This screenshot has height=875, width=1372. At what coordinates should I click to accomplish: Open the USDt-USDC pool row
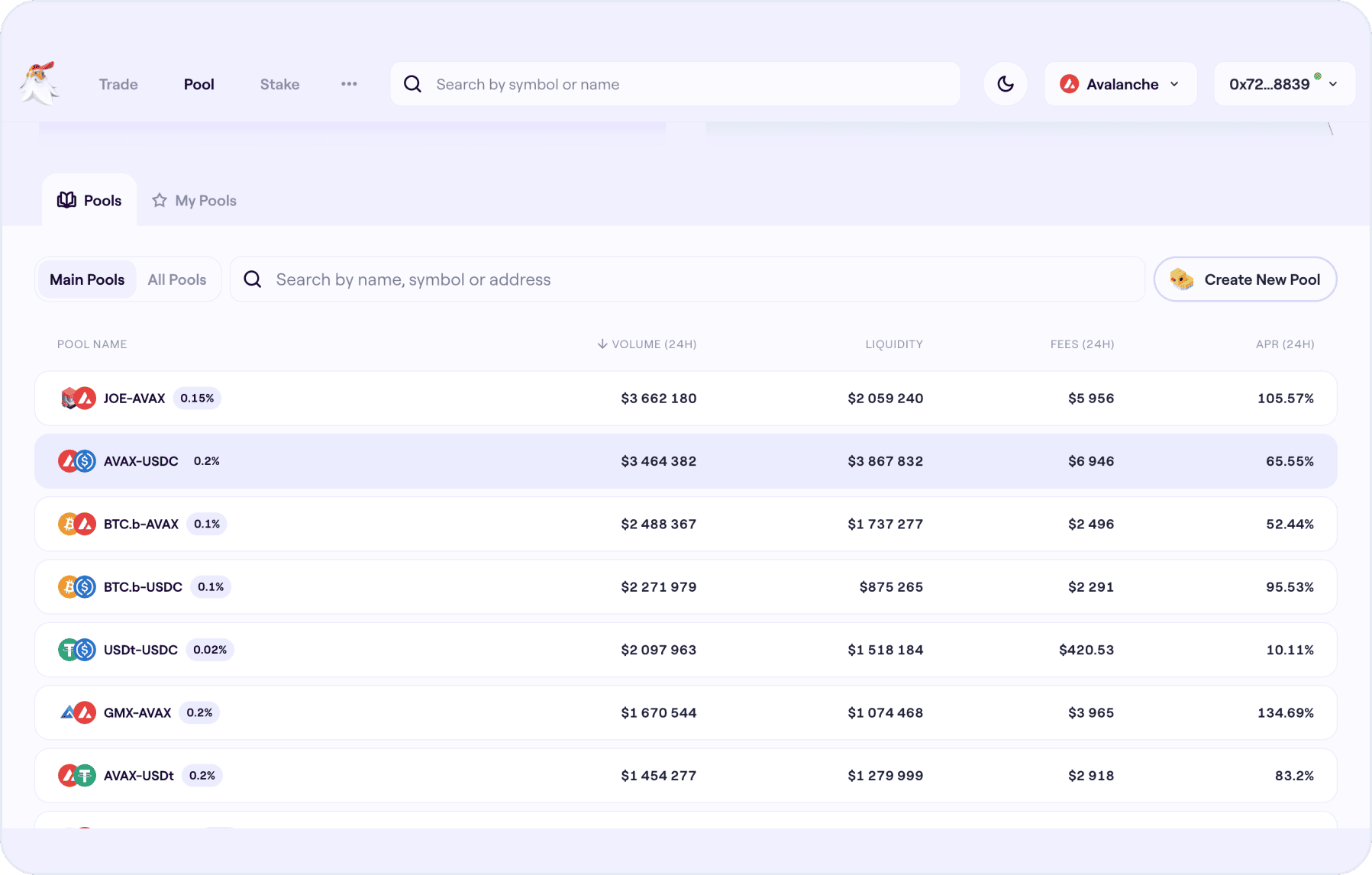(x=686, y=650)
